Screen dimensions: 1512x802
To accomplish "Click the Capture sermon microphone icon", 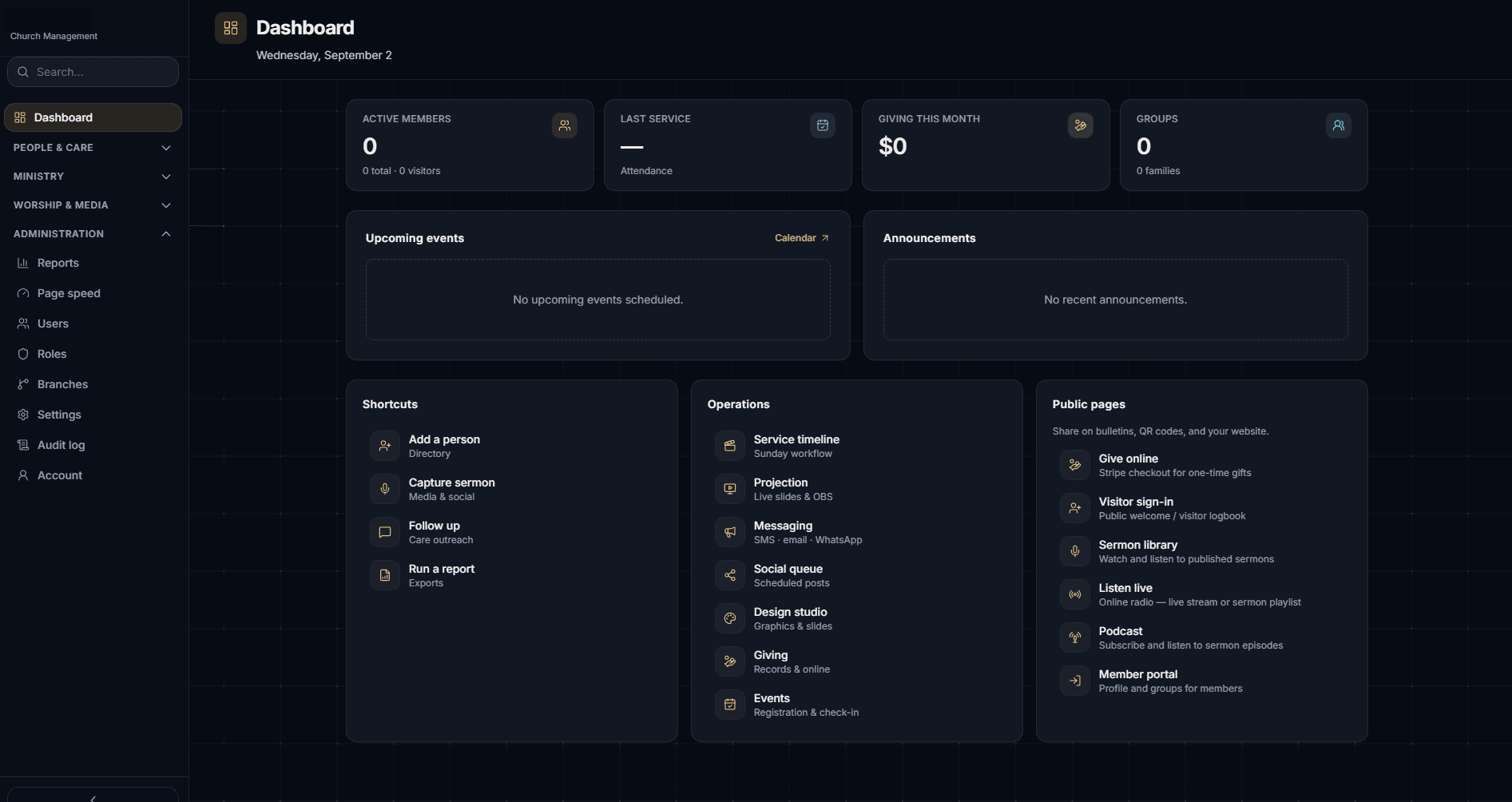I will [385, 489].
